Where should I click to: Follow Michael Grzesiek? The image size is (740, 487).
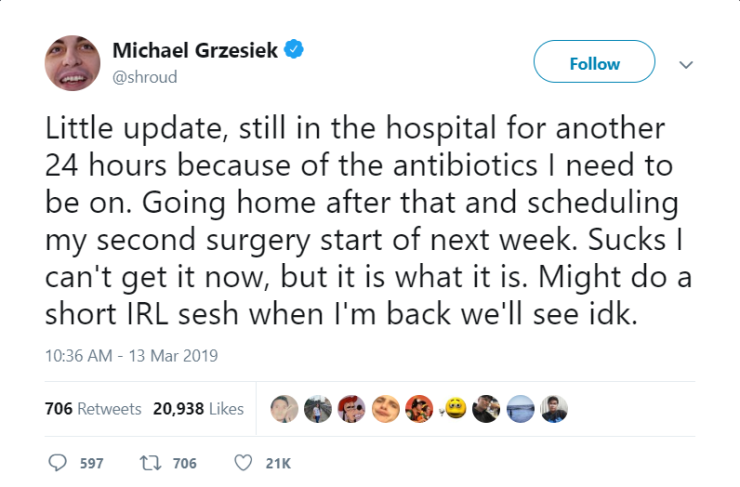click(x=594, y=63)
